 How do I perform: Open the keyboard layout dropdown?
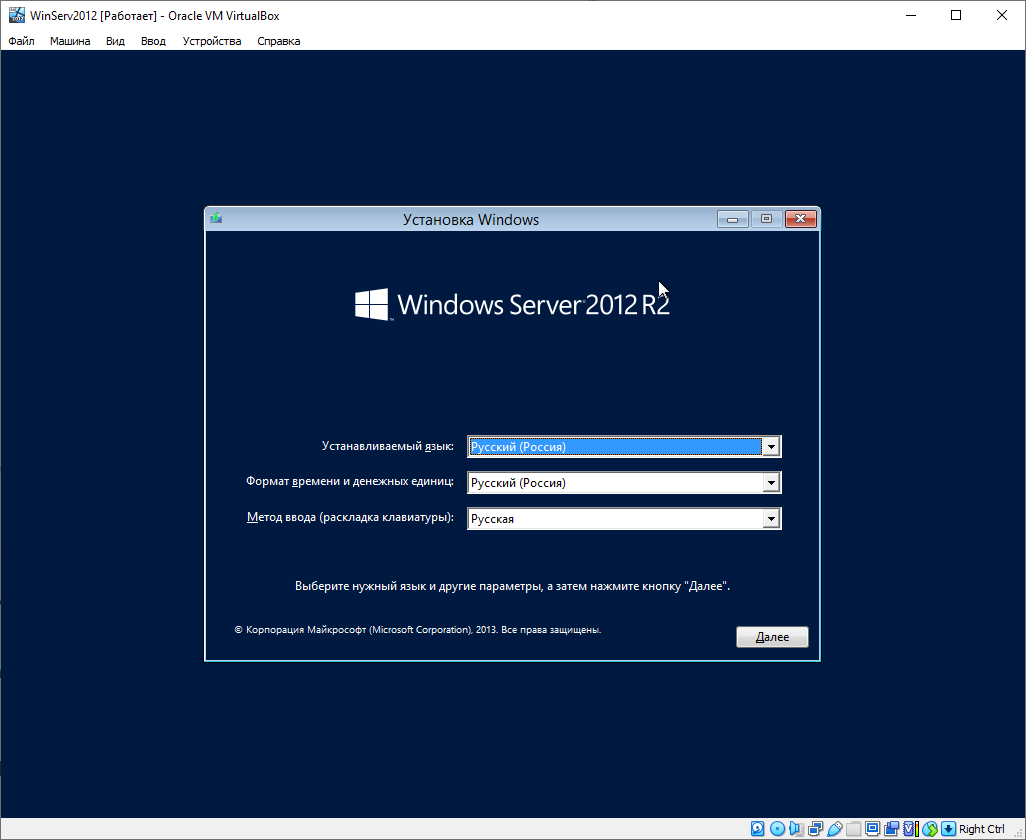tap(624, 519)
